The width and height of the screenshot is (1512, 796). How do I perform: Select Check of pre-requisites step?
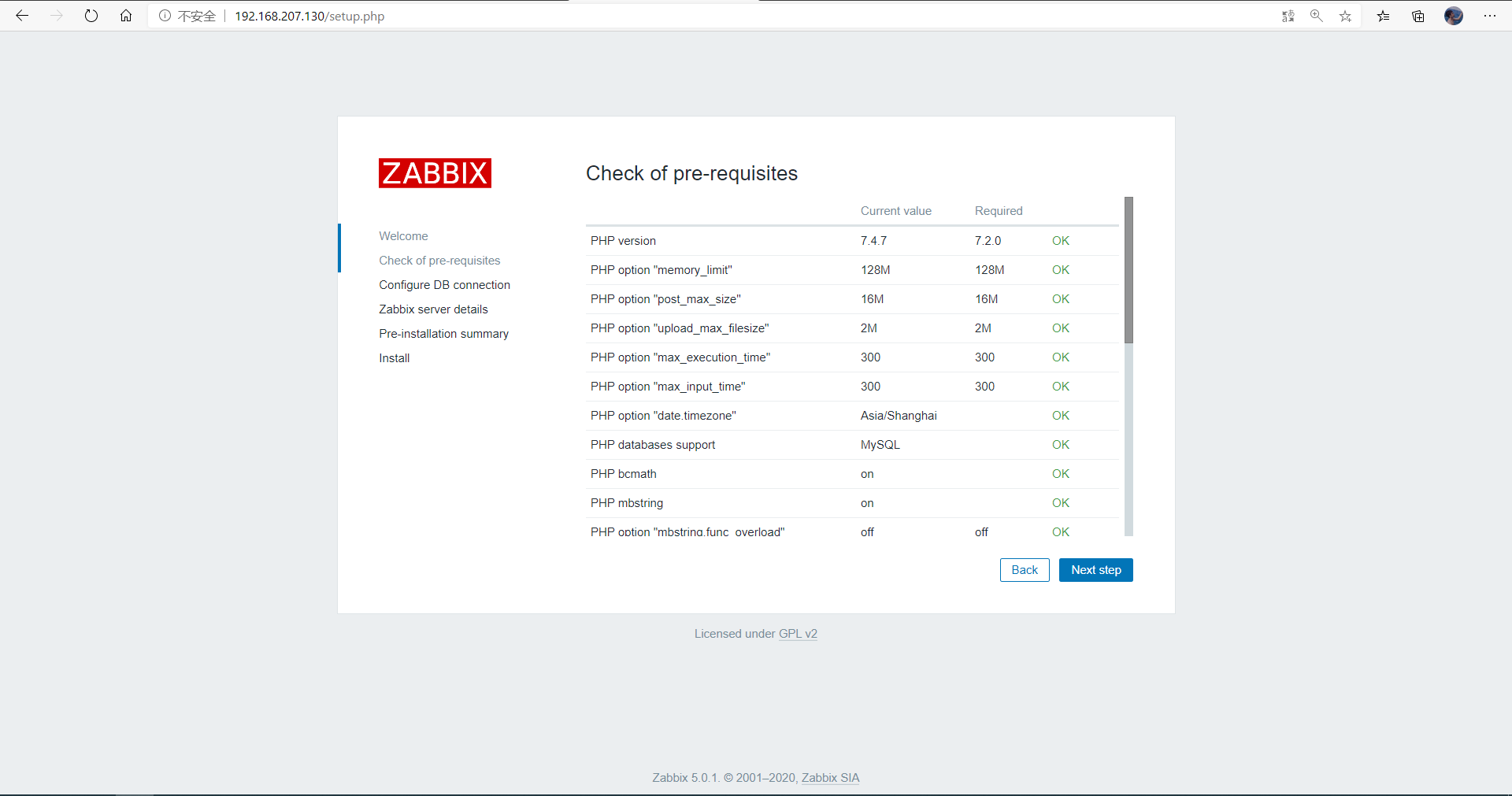[439, 261]
